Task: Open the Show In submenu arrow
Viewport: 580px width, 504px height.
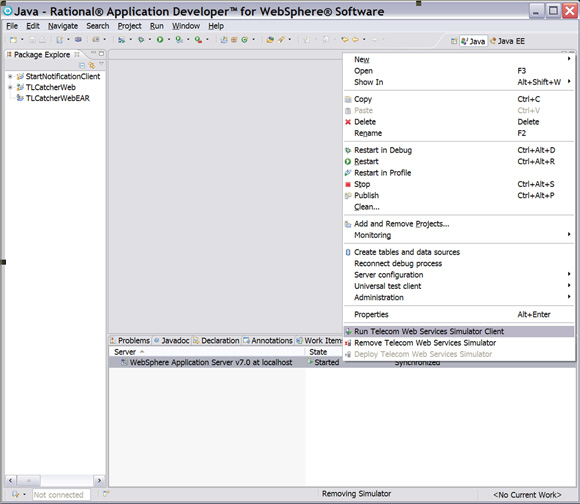Action: tap(569, 81)
